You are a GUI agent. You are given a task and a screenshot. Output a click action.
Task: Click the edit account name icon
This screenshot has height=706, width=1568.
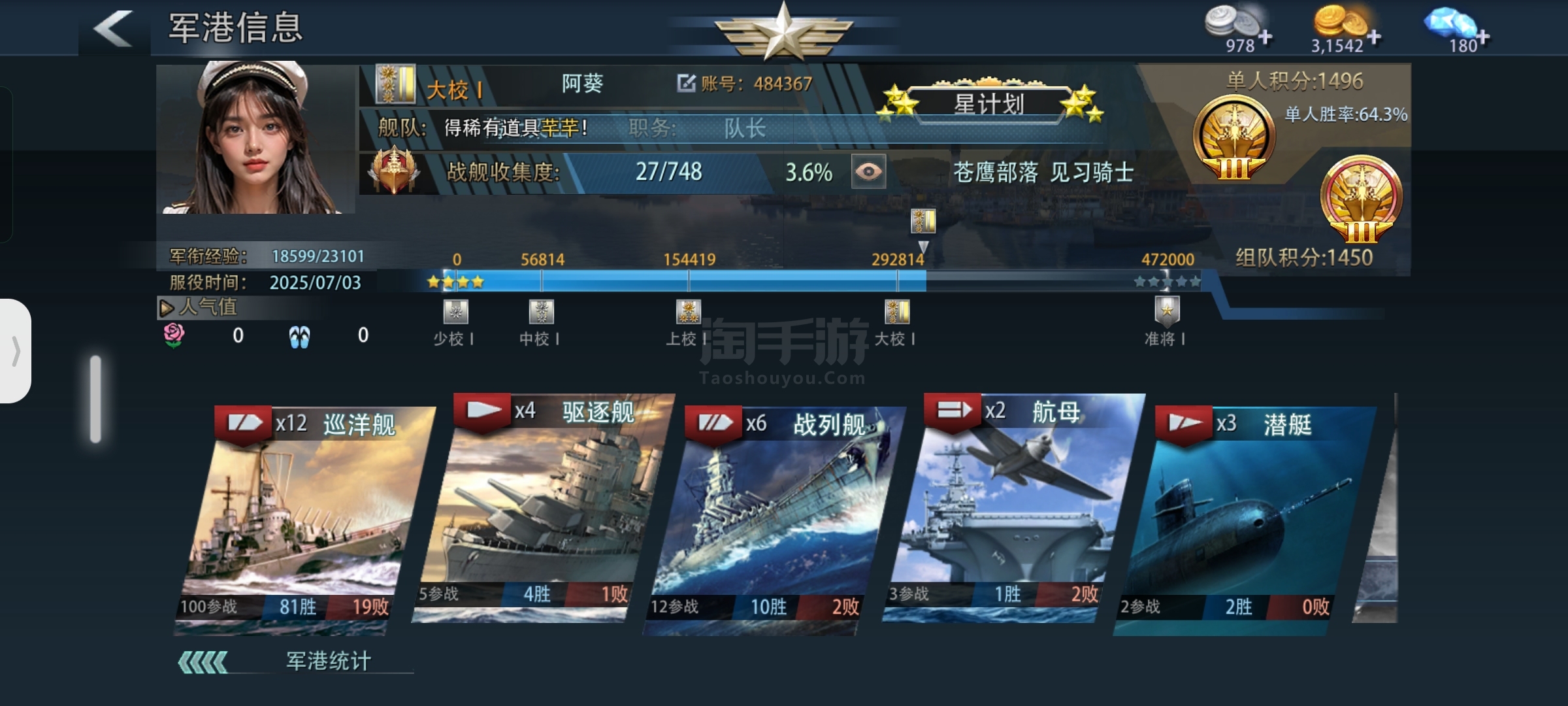[686, 83]
